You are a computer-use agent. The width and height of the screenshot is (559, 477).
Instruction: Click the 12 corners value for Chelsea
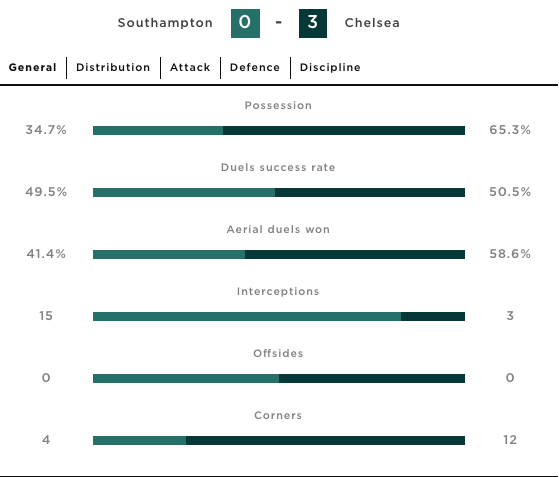[x=510, y=440]
